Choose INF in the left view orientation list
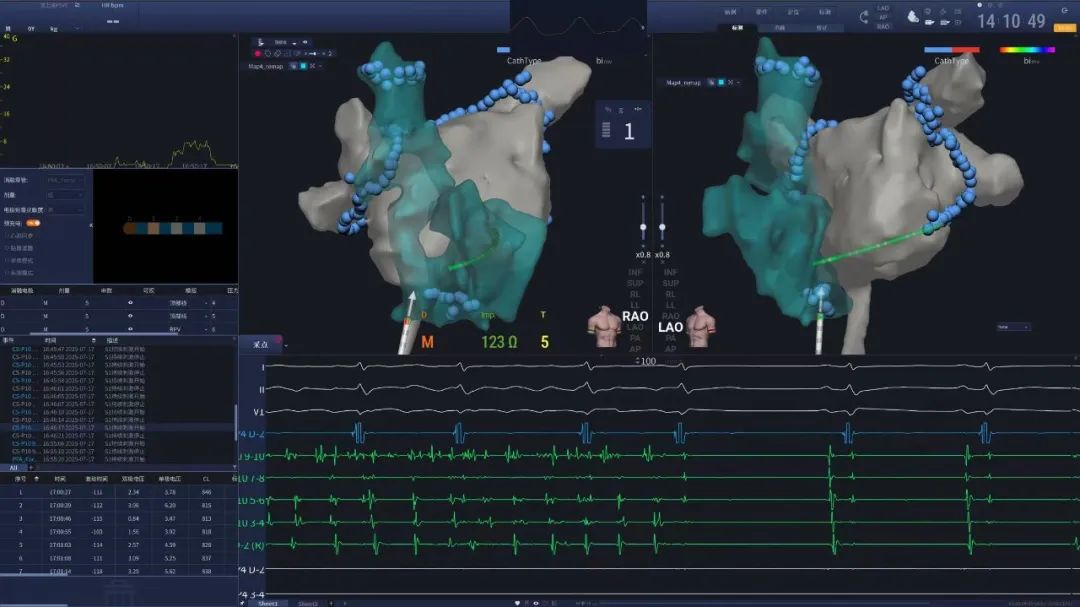This screenshot has width=1080, height=607. coord(635,272)
